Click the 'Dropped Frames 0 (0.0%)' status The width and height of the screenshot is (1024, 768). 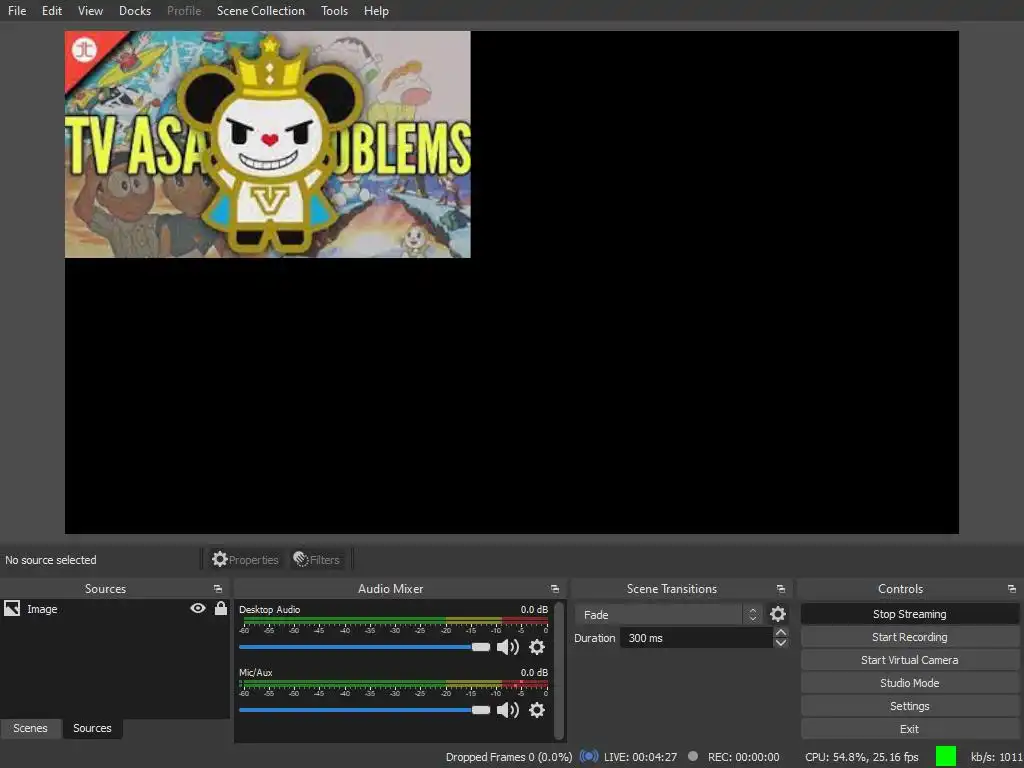click(x=509, y=757)
